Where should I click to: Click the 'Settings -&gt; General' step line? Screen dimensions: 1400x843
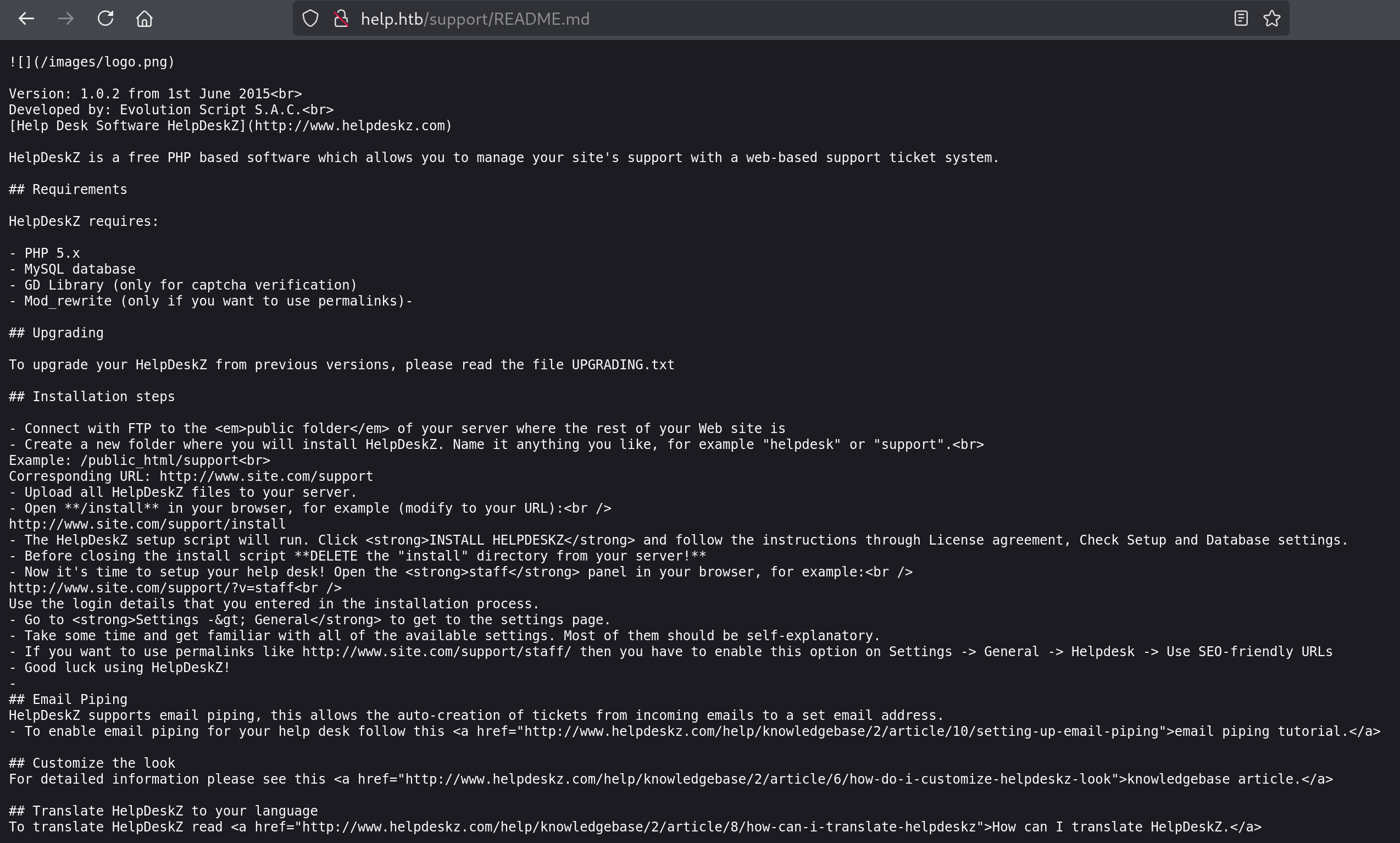[x=309, y=619]
